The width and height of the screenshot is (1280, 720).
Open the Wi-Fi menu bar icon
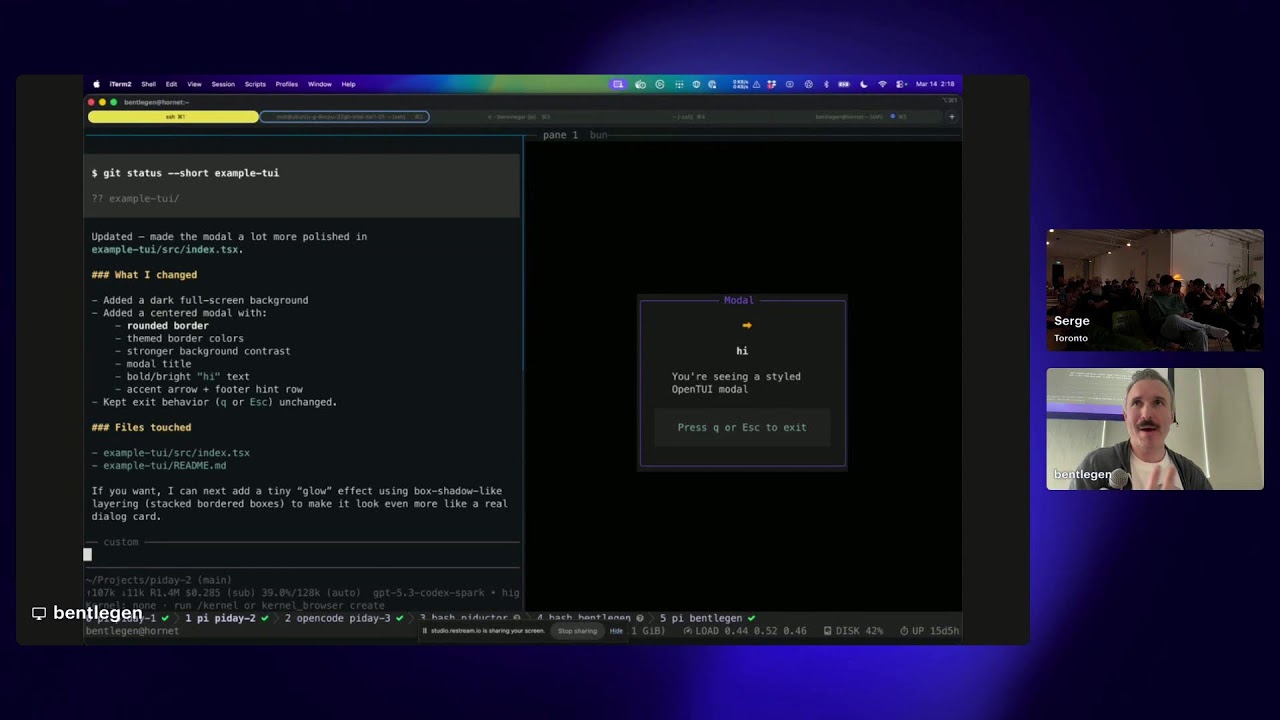[x=882, y=84]
